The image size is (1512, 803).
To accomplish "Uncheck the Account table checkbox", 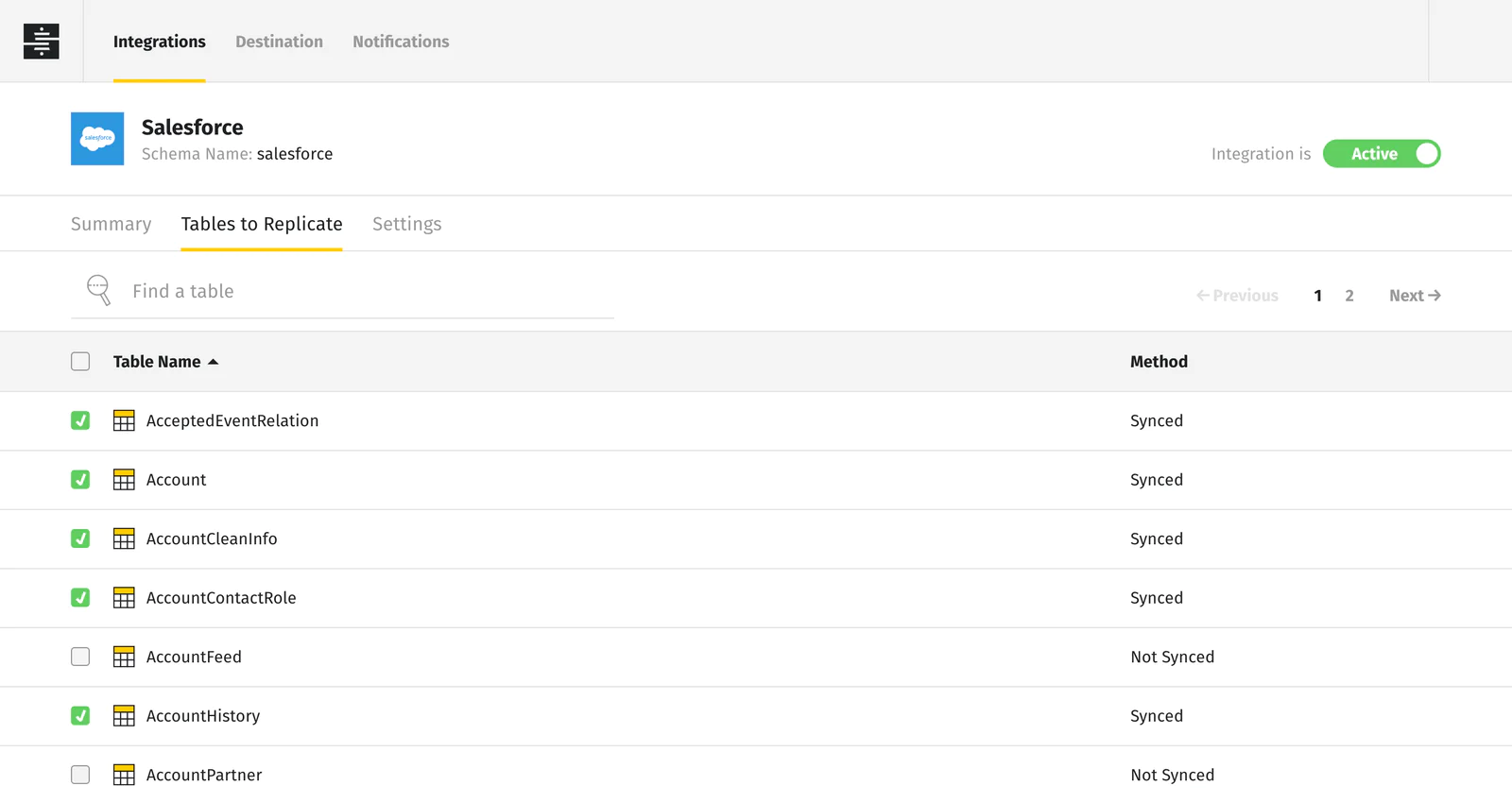I will [x=80, y=480].
